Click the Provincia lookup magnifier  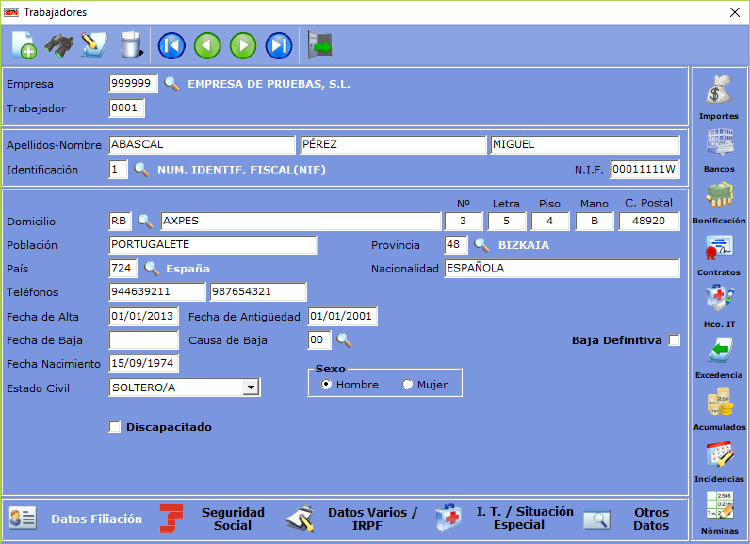click(x=481, y=245)
